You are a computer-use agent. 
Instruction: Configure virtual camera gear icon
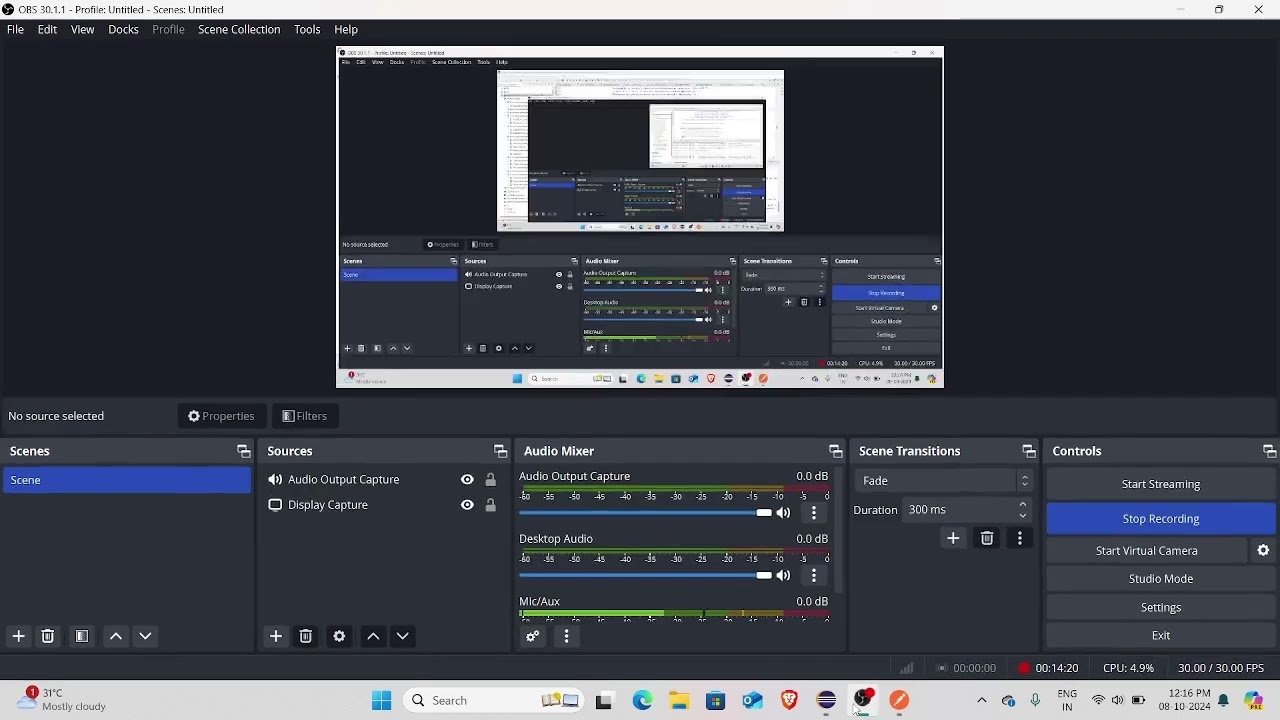coord(1263,551)
